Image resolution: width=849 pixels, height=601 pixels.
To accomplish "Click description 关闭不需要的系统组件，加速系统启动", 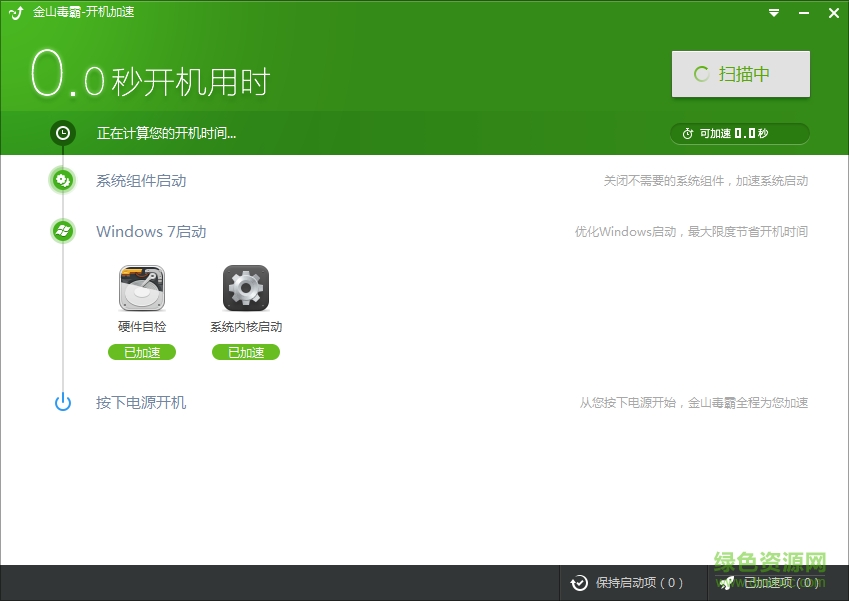I will point(706,181).
